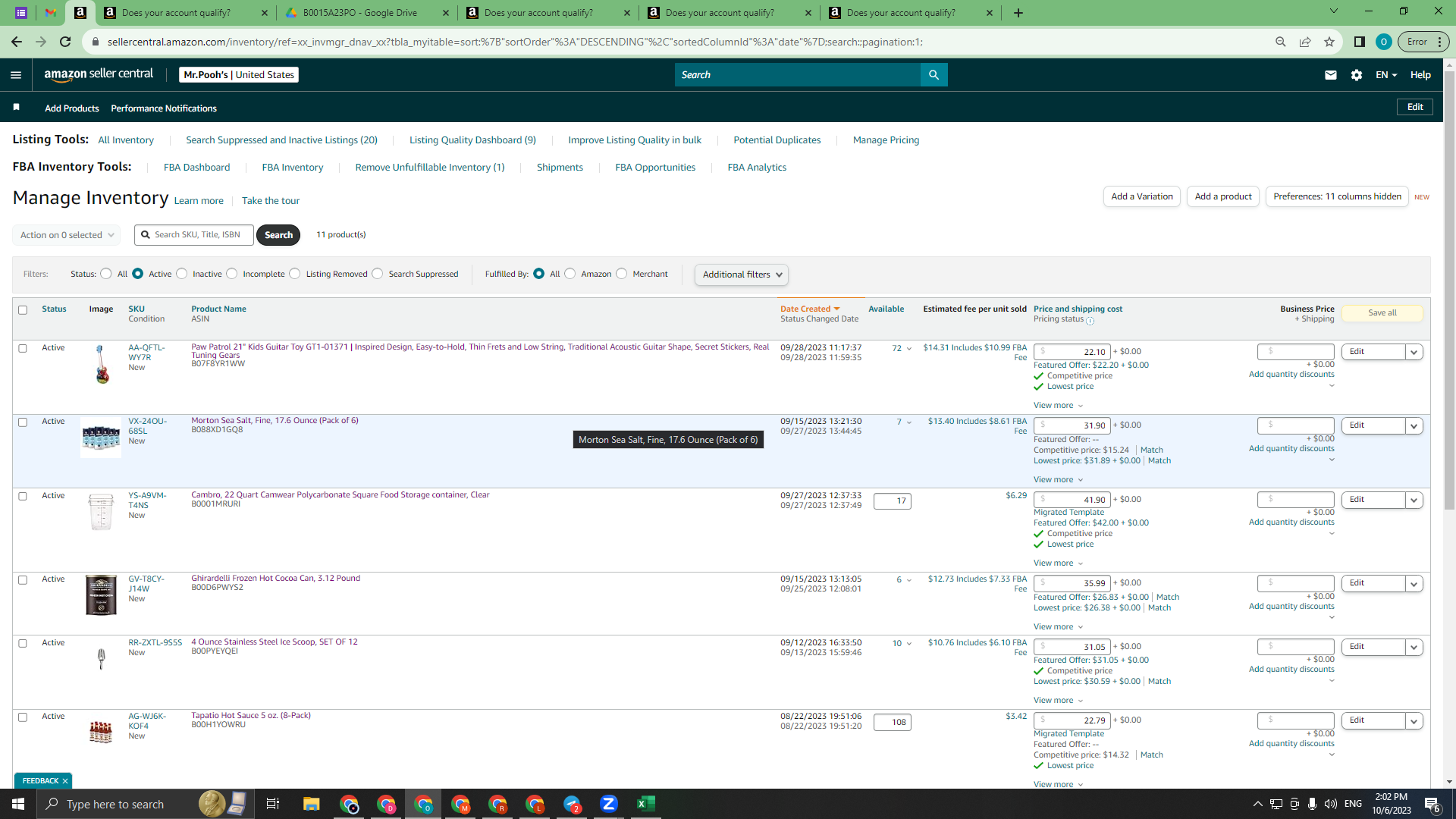Open the Tapatio Hot Sauce product link
The height and width of the screenshot is (819, 1456).
tap(251, 715)
